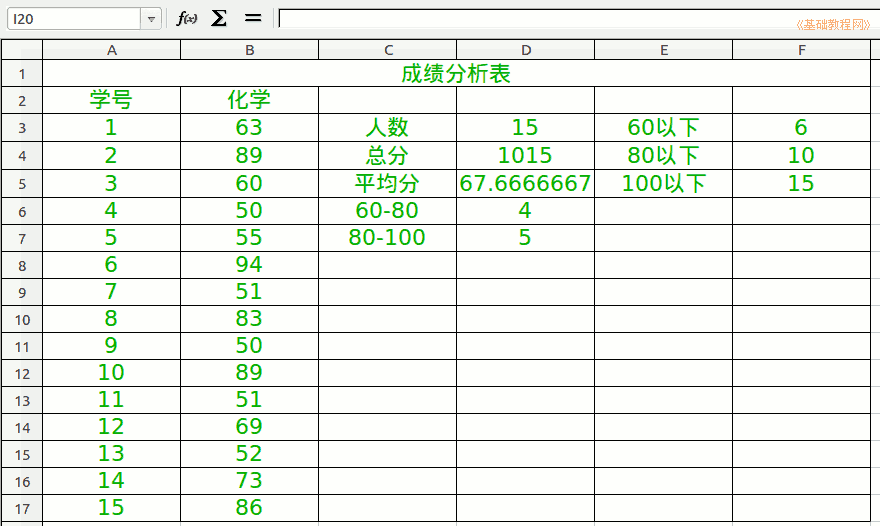The image size is (880, 526).
Task: Click into the formula input line
Action: click(578, 19)
